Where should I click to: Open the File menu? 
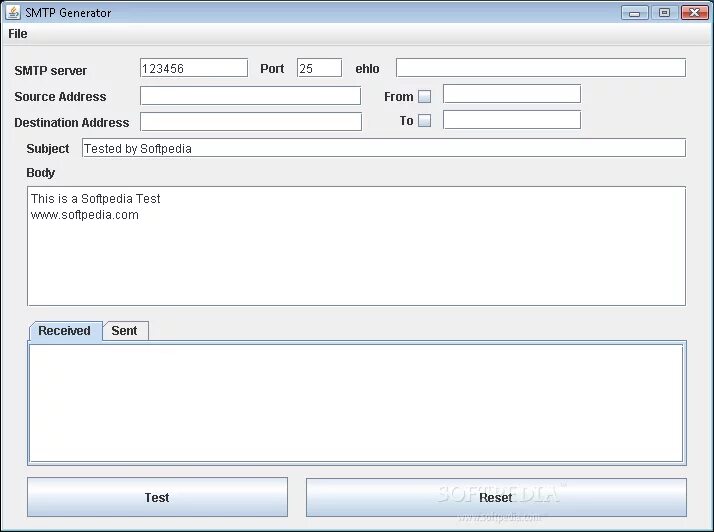pos(18,34)
